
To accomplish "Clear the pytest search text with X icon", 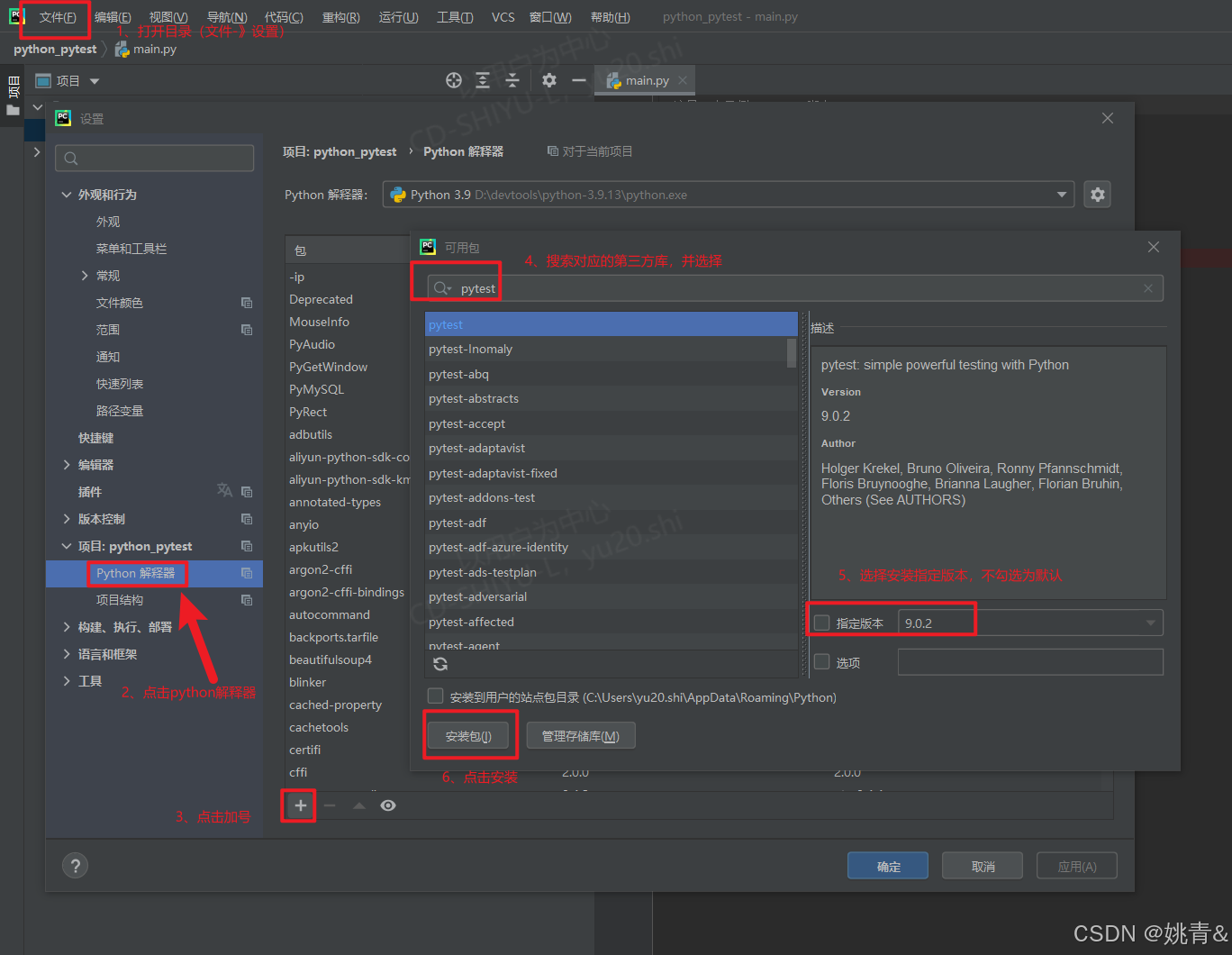I will 1148,288.
